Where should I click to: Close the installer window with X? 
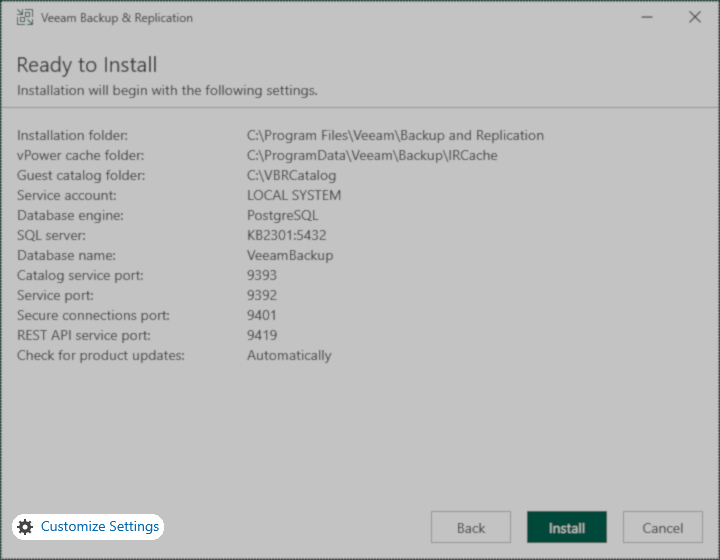695,17
